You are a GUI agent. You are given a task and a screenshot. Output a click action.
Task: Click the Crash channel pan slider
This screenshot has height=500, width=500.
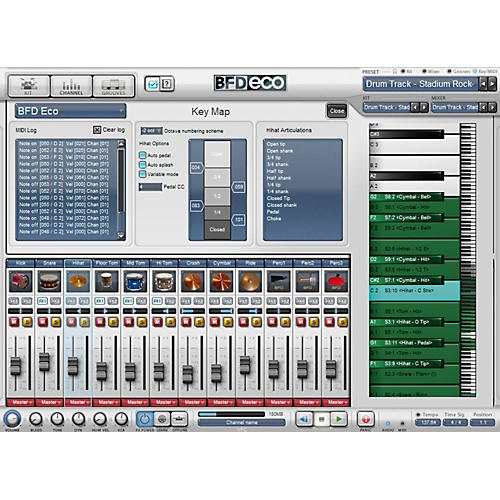pos(193,311)
